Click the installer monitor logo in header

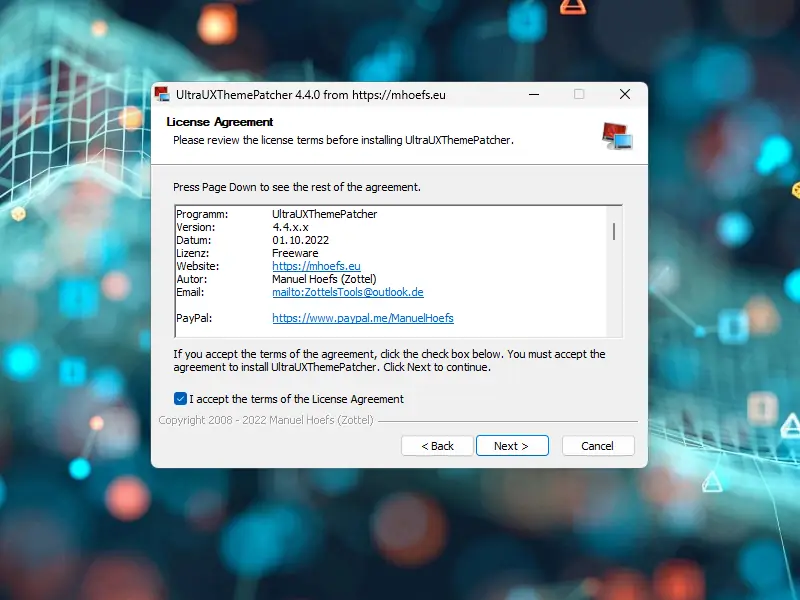(x=617, y=136)
